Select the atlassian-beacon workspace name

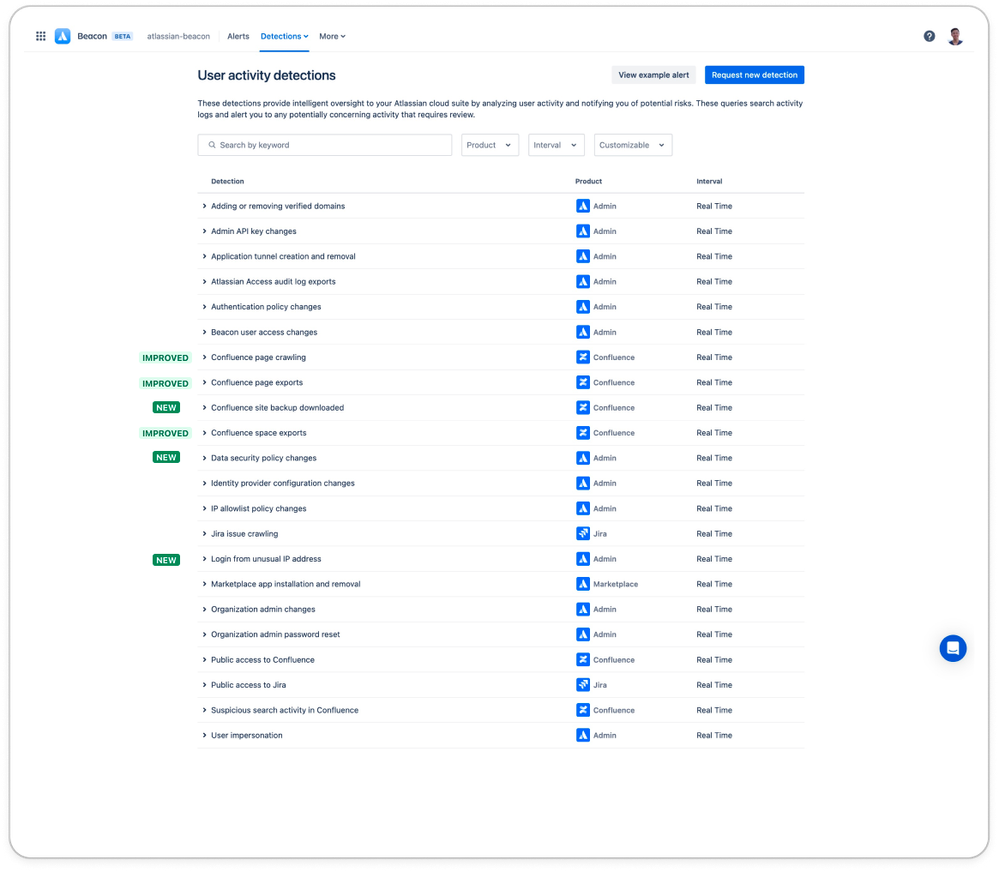(x=178, y=36)
